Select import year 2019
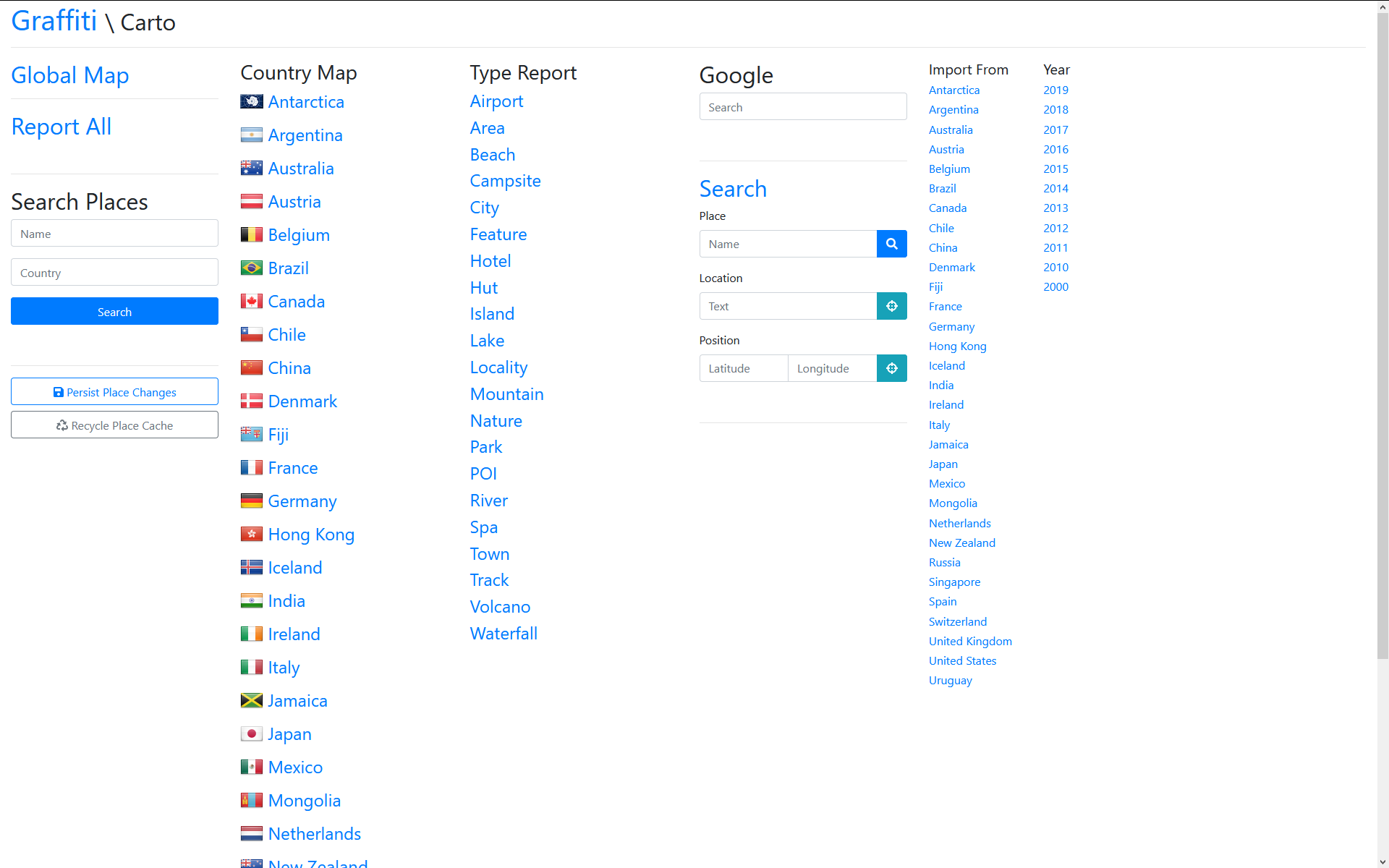Screen dimensions: 1389x868 tap(1055, 90)
